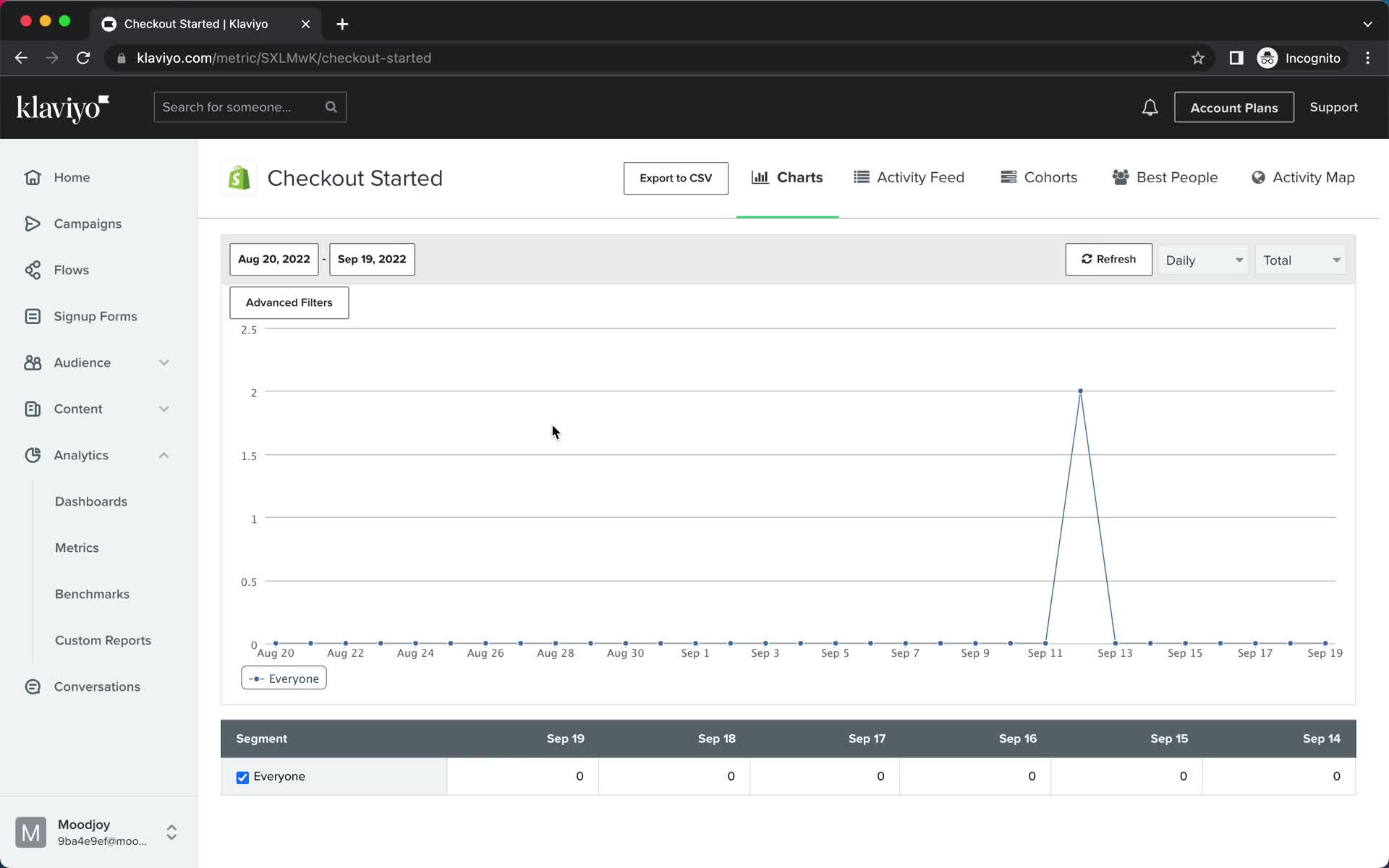Click the Refresh button
Screen dimensions: 1389x868
point(1108,258)
